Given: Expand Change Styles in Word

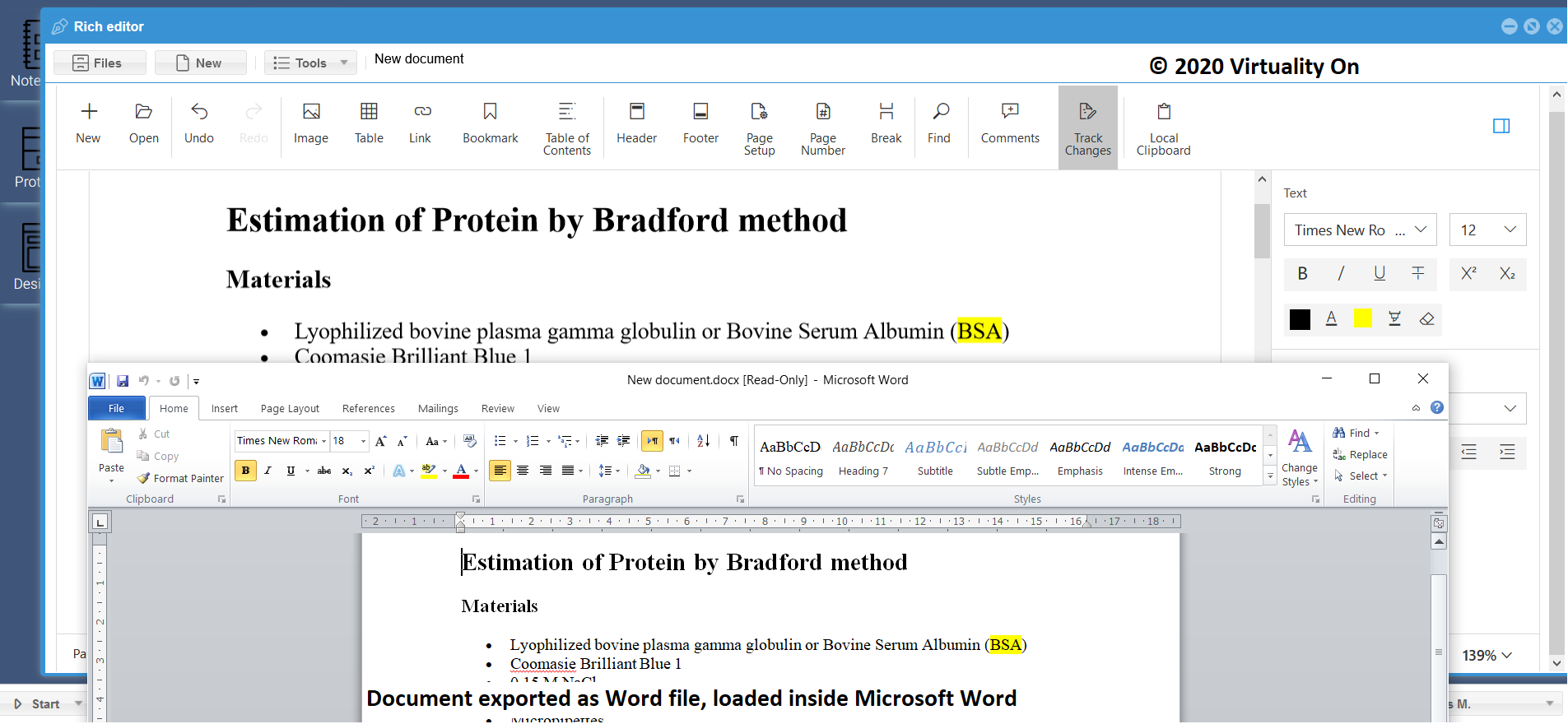Looking at the screenshot, I should point(1300,457).
